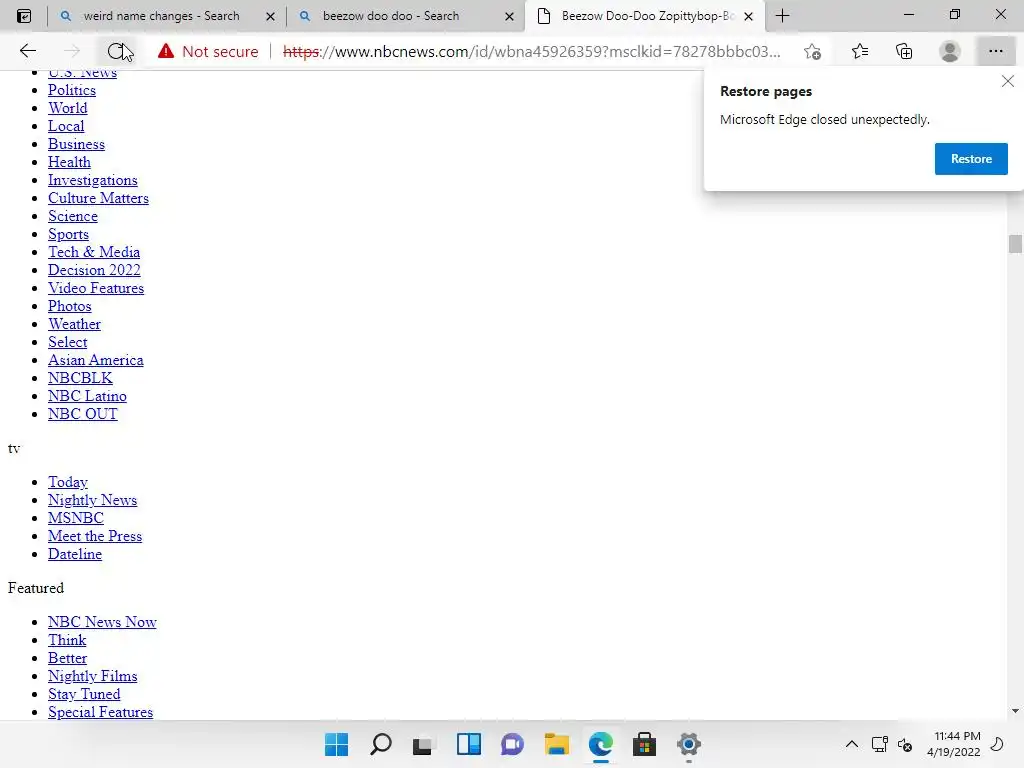Open the Nightly Films link
Screen dimensions: 1024x768
pyautogui.click(x=92, y=676)
